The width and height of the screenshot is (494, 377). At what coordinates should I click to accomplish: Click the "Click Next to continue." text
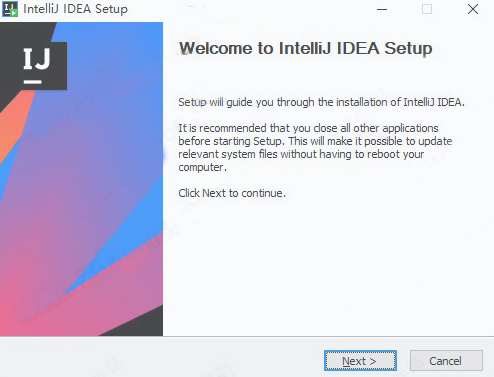pyautogui.click(x=232, y=193)
